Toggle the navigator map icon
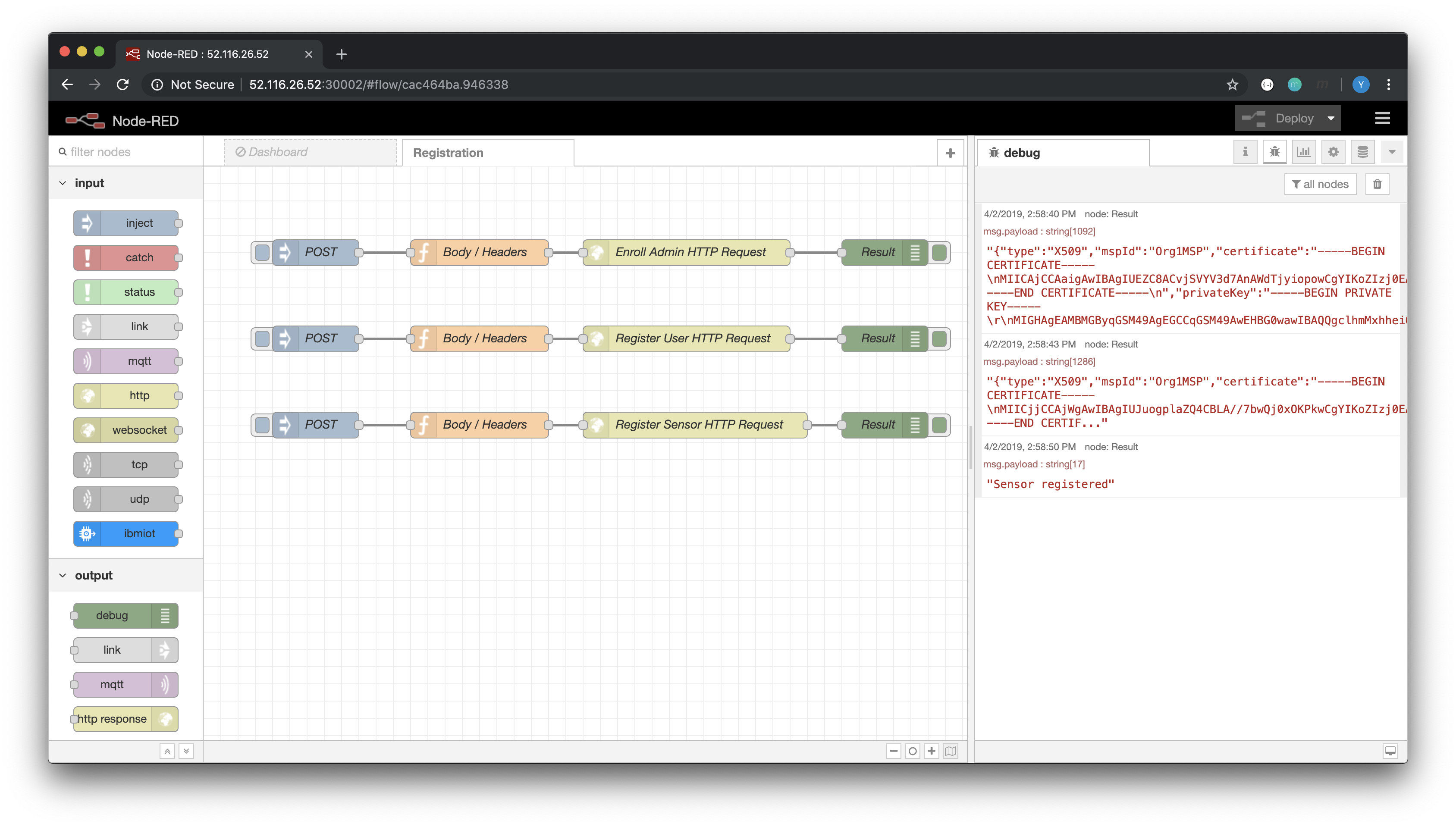 (951, 752)
